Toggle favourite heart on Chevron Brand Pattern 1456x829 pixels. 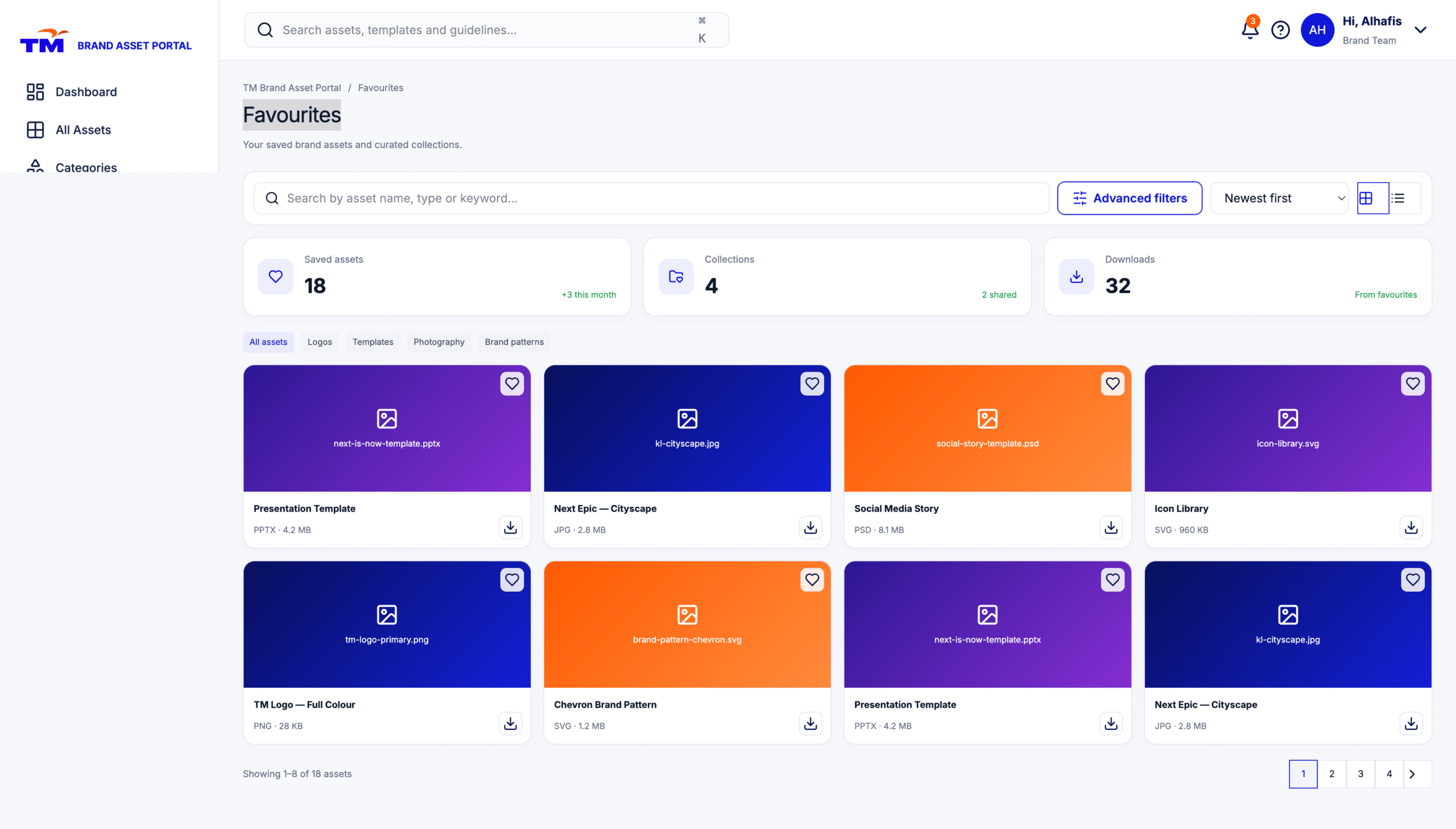(x=812, y=580)
